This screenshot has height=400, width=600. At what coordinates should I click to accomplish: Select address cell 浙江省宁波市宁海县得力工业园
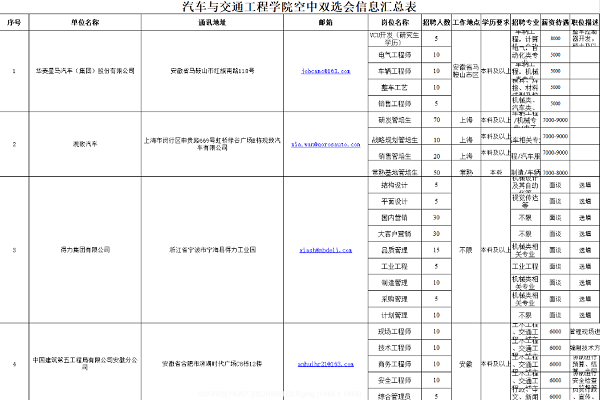[212, 250]
